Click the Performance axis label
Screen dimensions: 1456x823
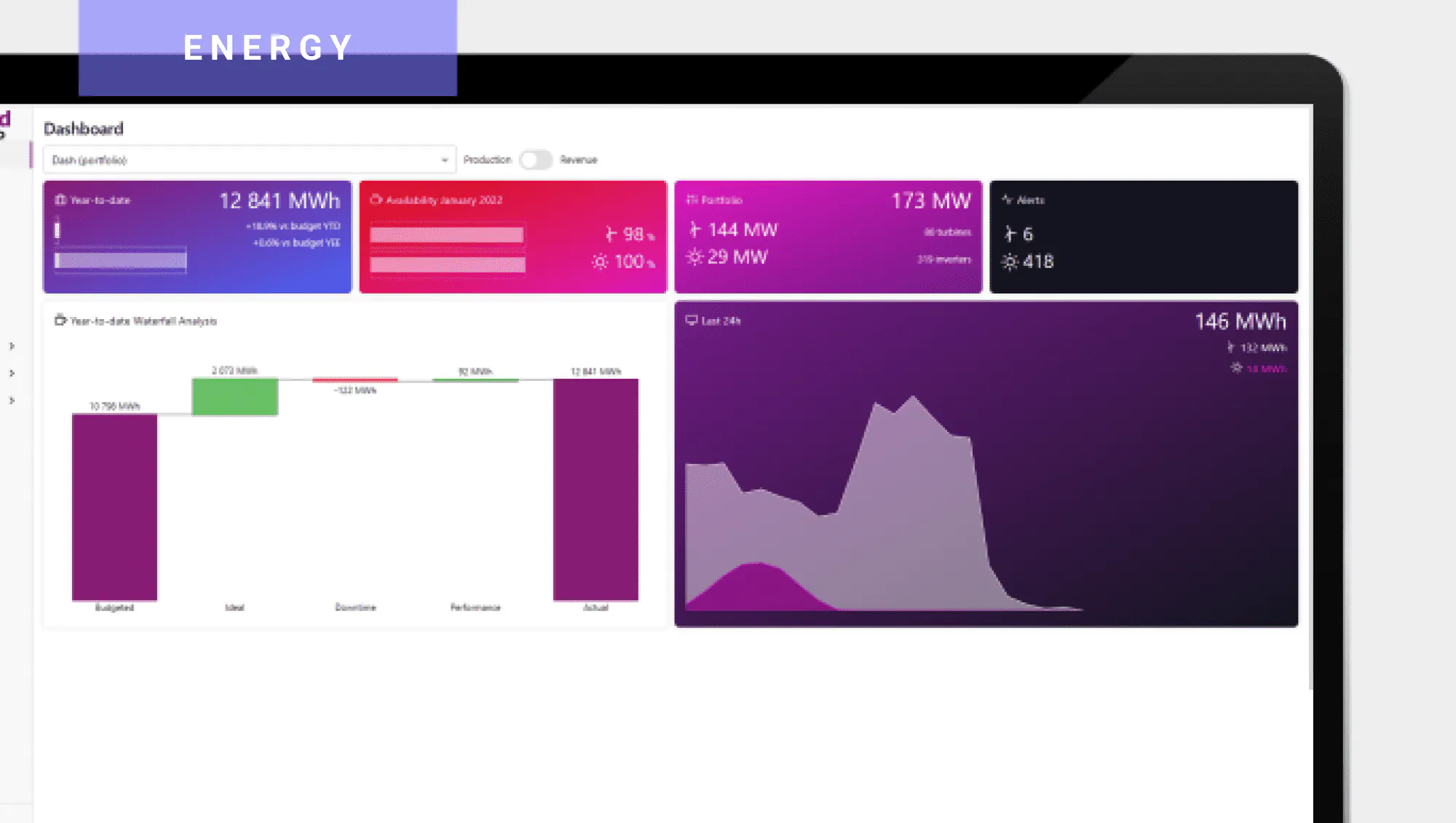click(x=475, y=607)
